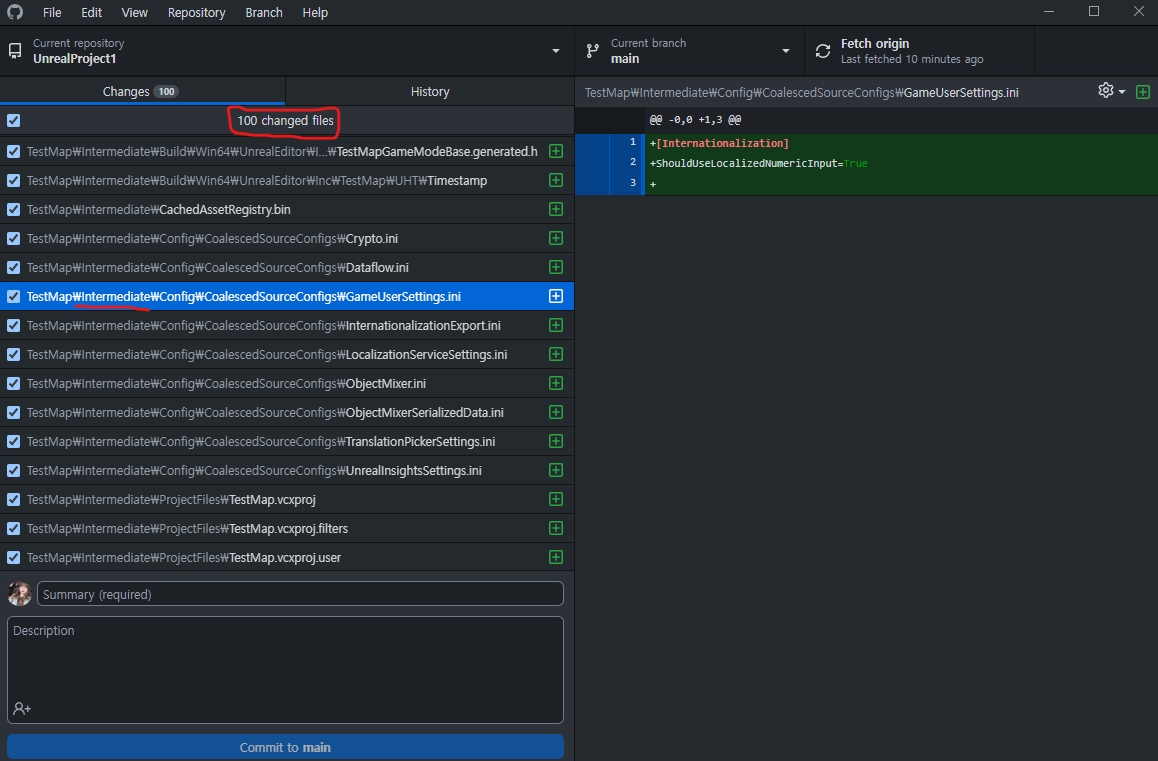
Task: Select LocalizationServiceSettings.ini file row
Action: coord(287,354)
